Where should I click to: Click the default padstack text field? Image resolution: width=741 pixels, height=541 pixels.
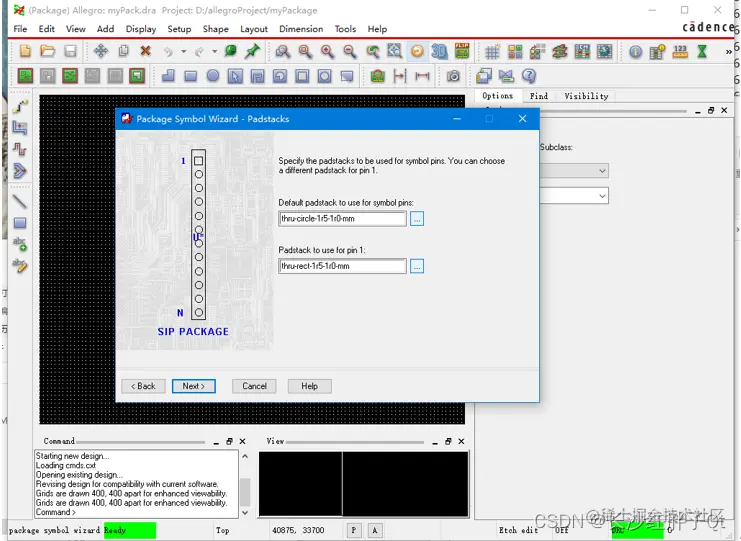(x=343, y=219)
